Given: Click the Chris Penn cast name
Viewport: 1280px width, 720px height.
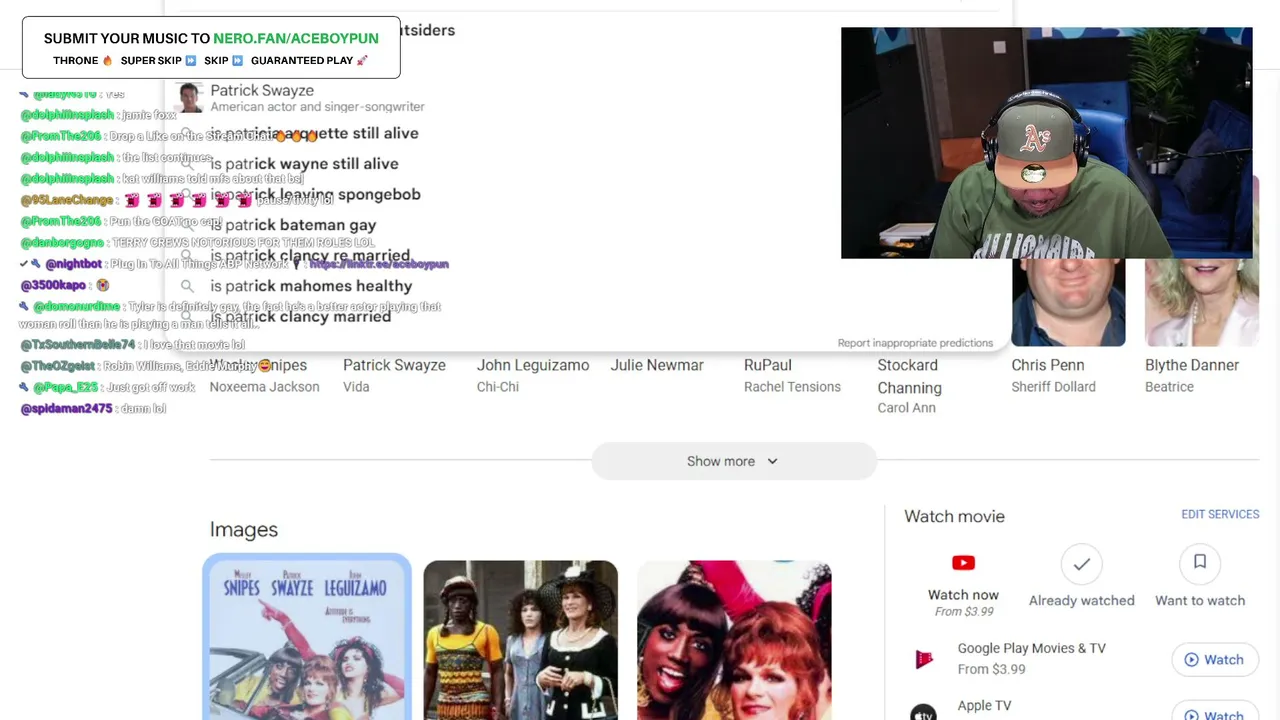Looking at the screenshot, I should coord(1048,365).
